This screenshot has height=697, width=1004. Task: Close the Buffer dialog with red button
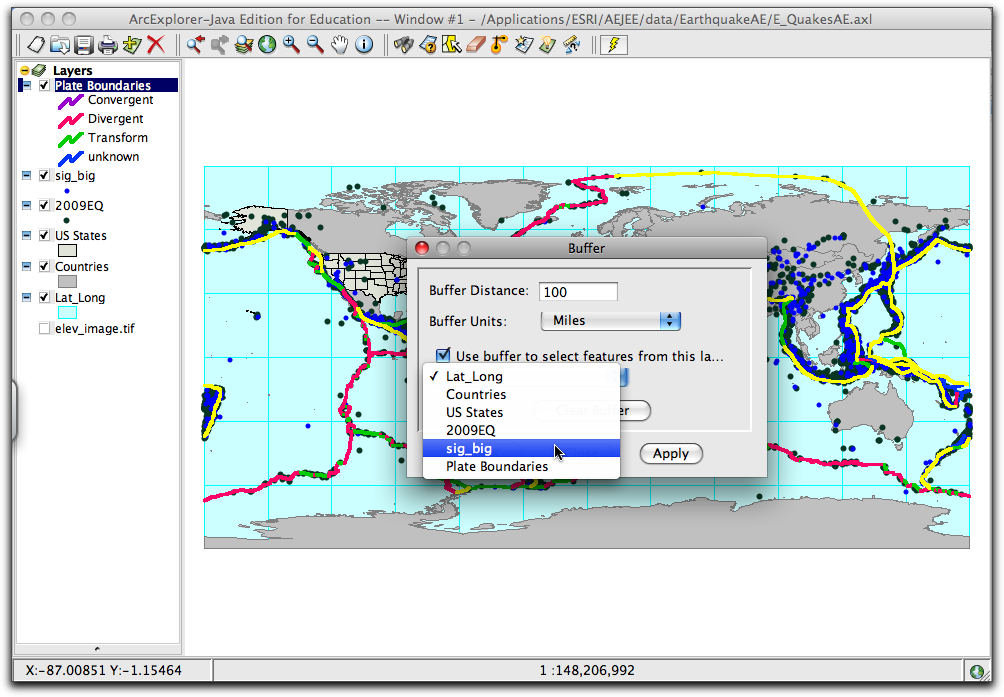(422, 248)
